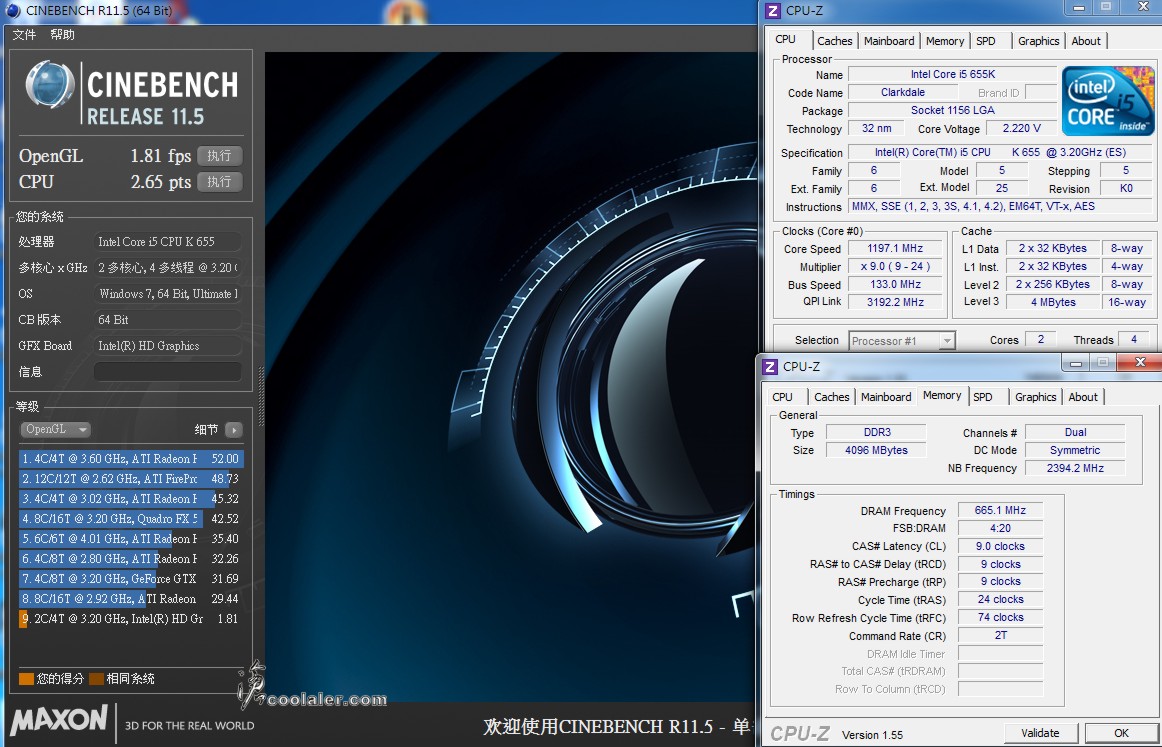The height and width of the screenshot is (747, 1162).
Task: Switch to Graphics tab in top CPU-Z
Action: 1038,42
